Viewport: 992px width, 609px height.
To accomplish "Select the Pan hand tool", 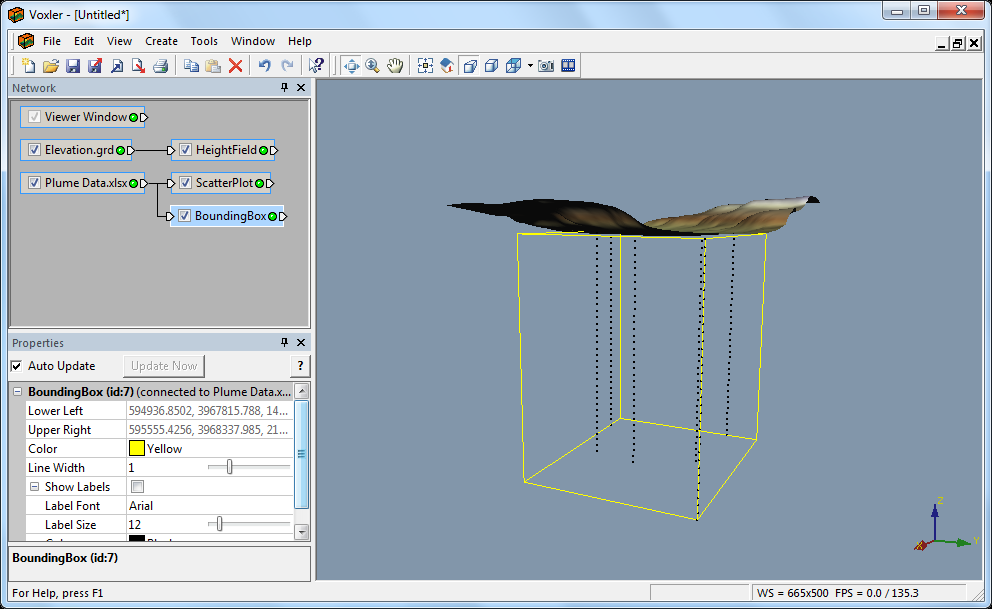I will tap(395, 65).
